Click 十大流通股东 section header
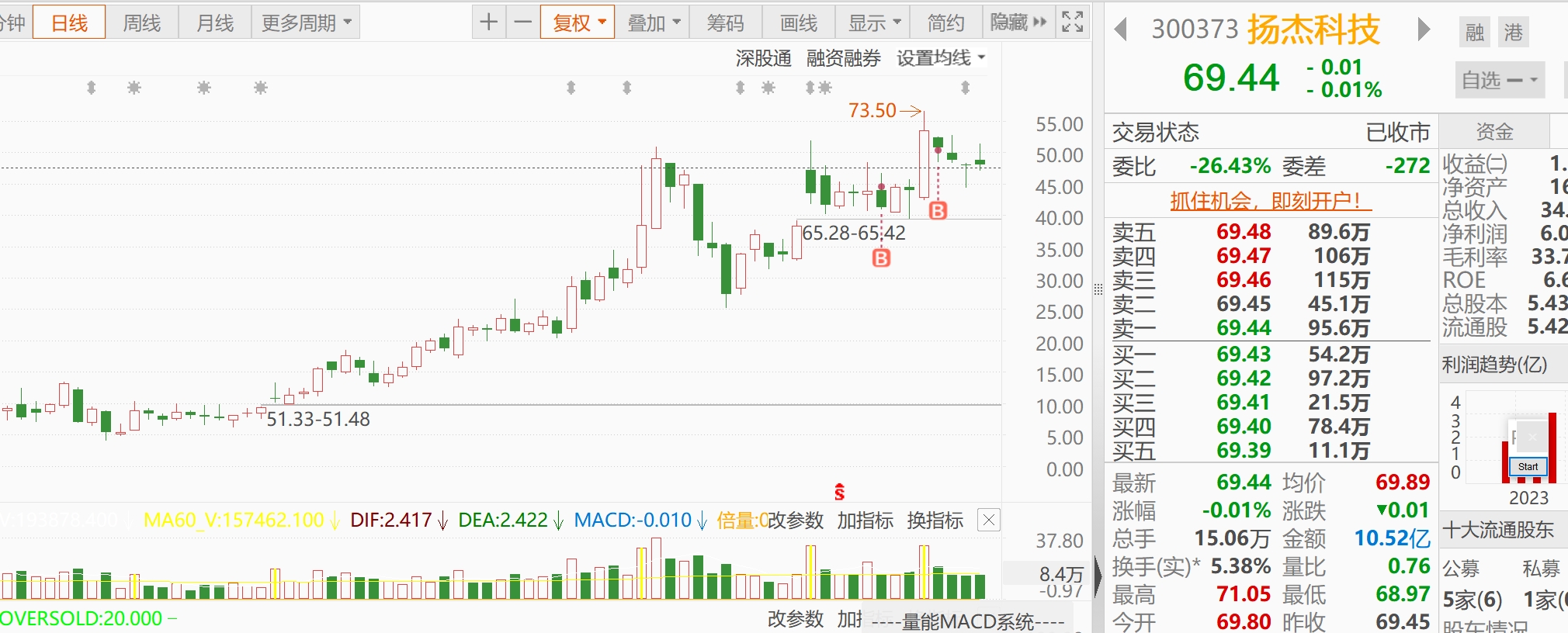Screen dimensions: 1568x633 coord(1498,530)
